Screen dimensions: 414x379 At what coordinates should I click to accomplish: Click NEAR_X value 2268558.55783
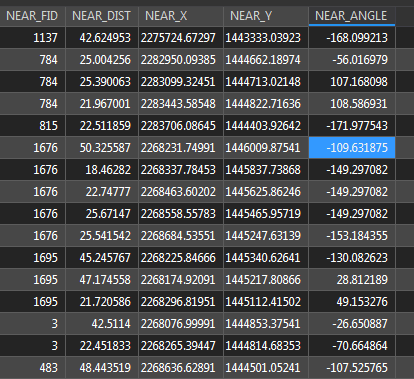pyautogui.click(x=180, y=214)
